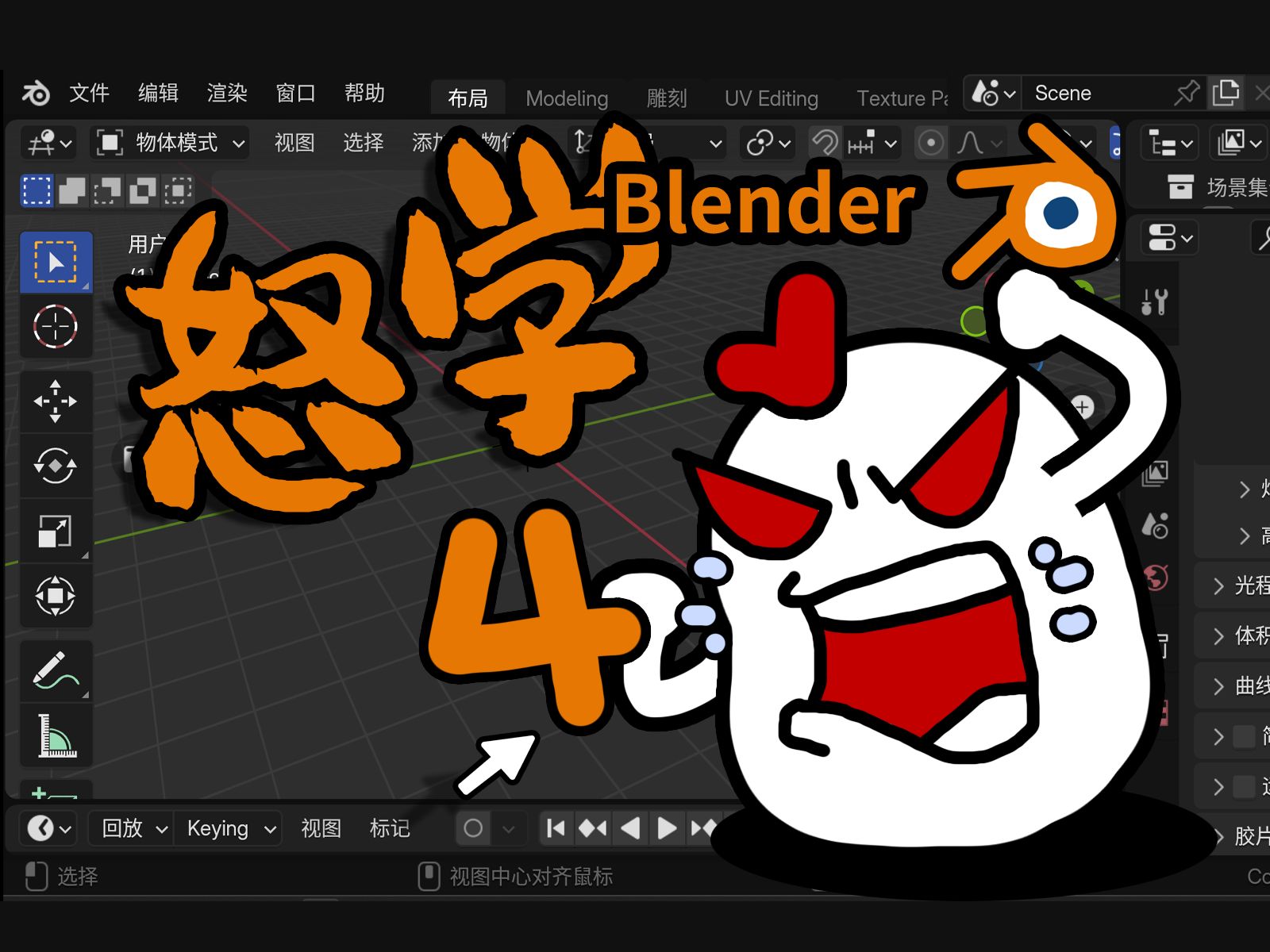The width and height of the screenshot is (1270, 952).
Task: Click the Scene name field
Action: [1095, 94]
